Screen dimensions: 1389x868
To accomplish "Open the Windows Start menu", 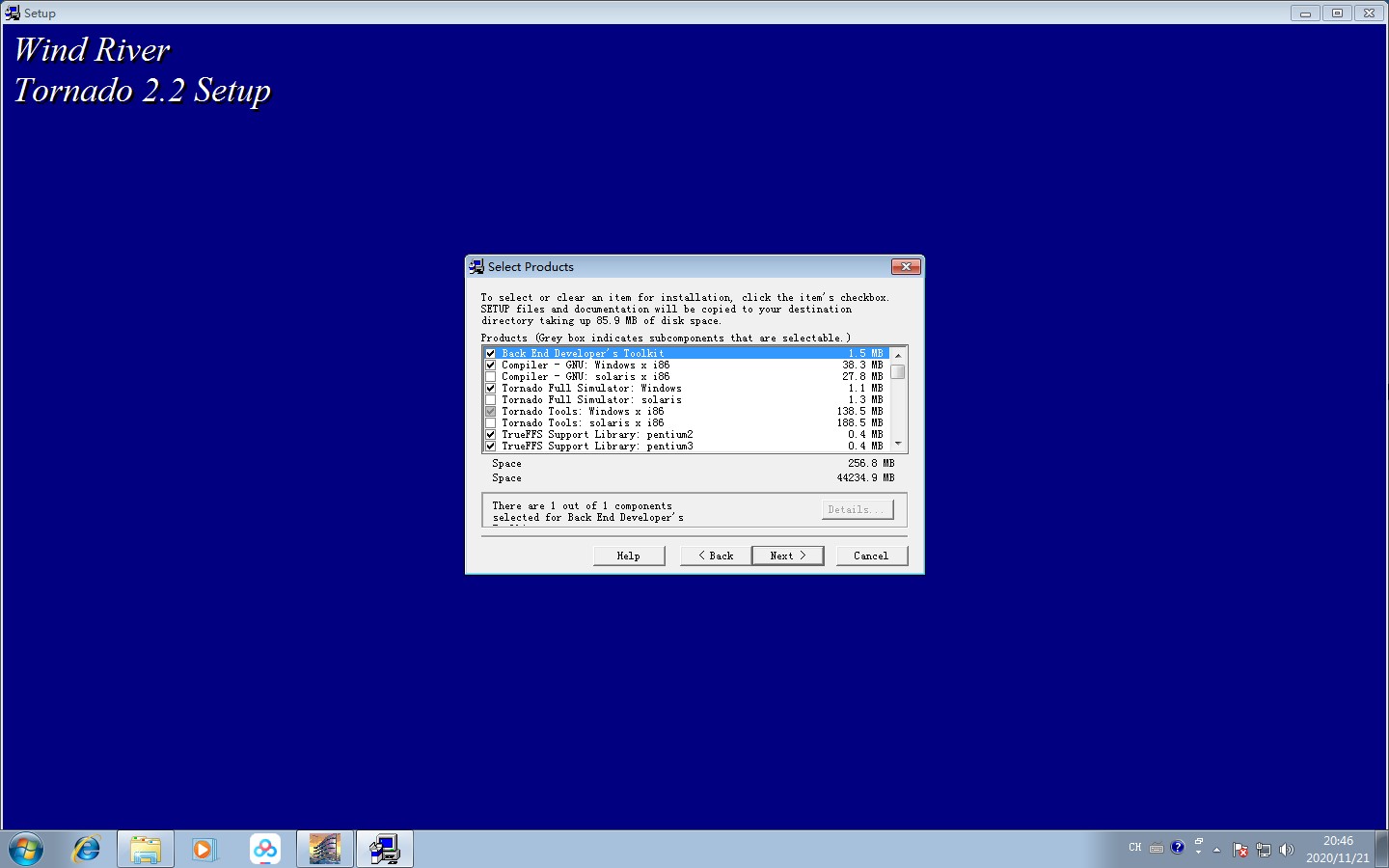I will (26, 849).
